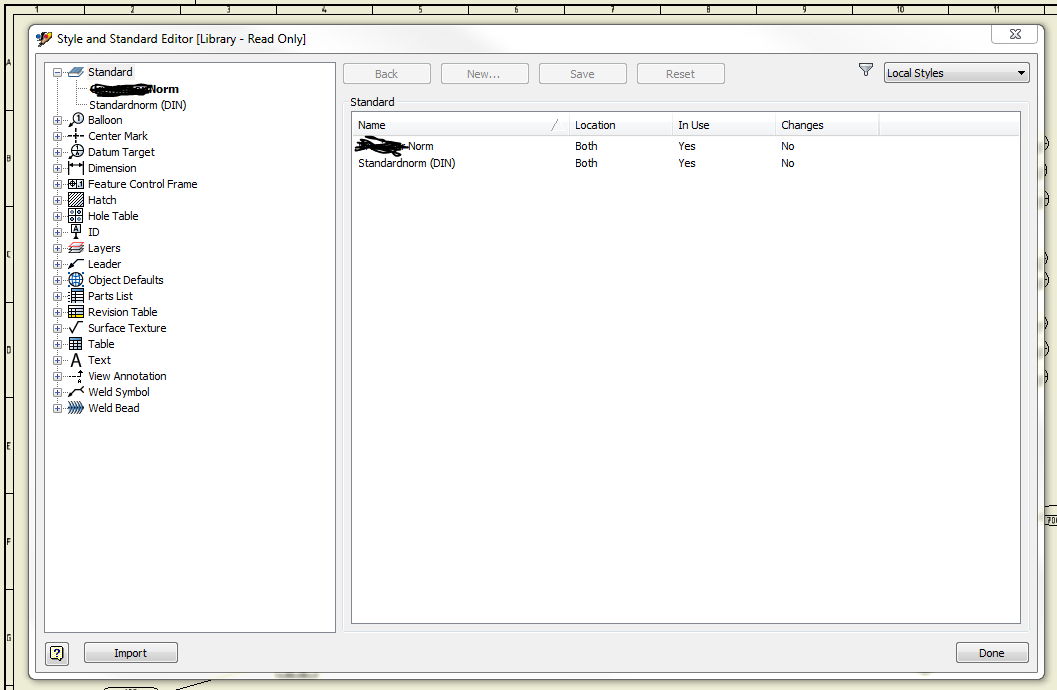This screenshot has width=1057, height=690.
Task: Sort by the In Use column header
Action: point(723,125)
